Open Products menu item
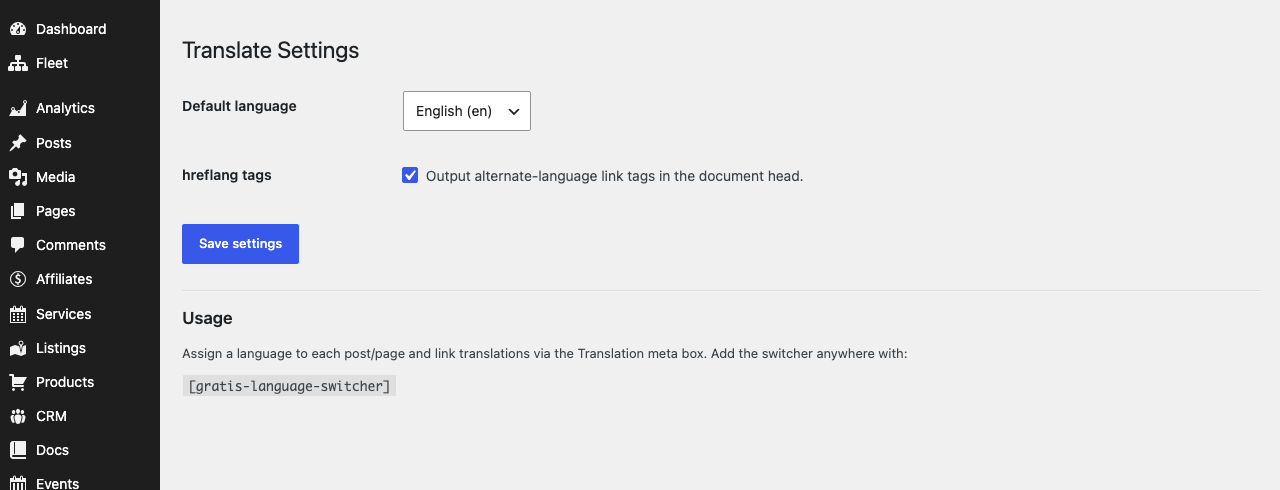 (80, 382)
